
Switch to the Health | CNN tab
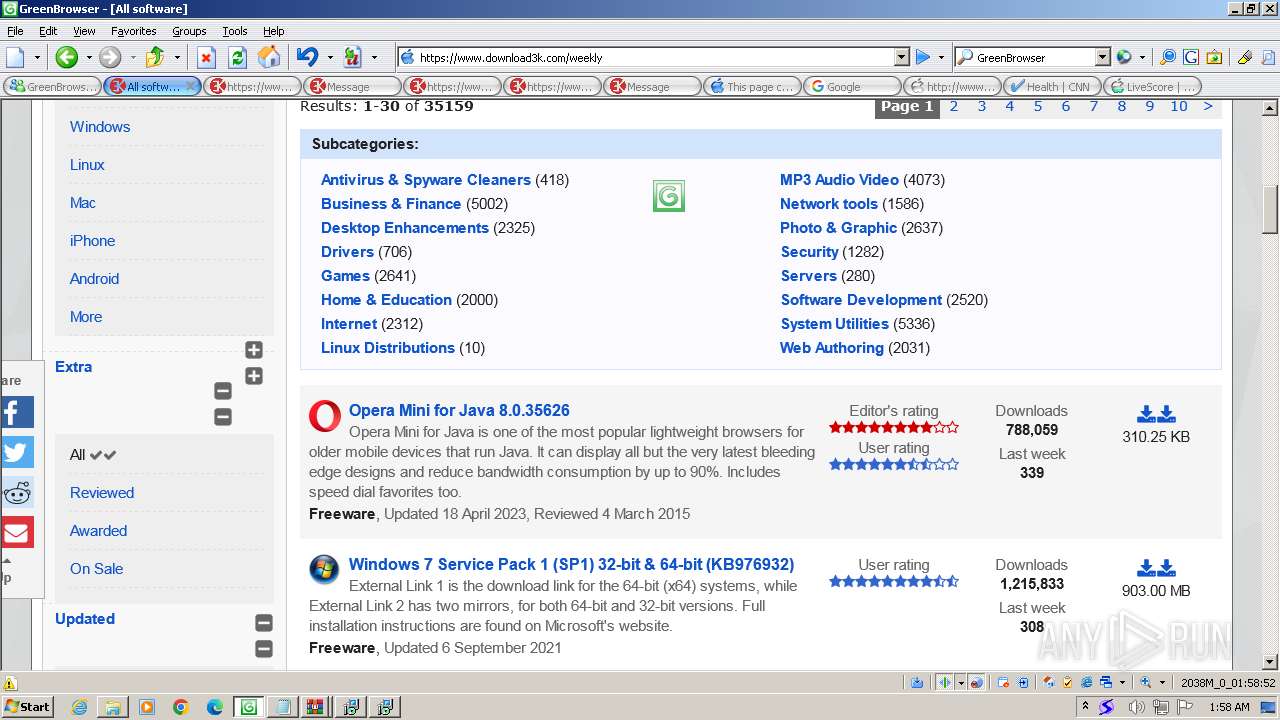click(1052, 86)
